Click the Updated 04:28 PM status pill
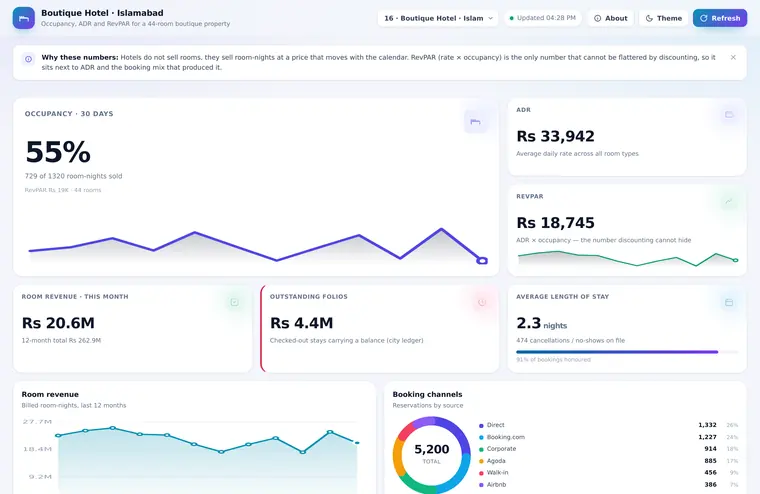The height and width of the screenshot is (494, 760). coord(542,18)
